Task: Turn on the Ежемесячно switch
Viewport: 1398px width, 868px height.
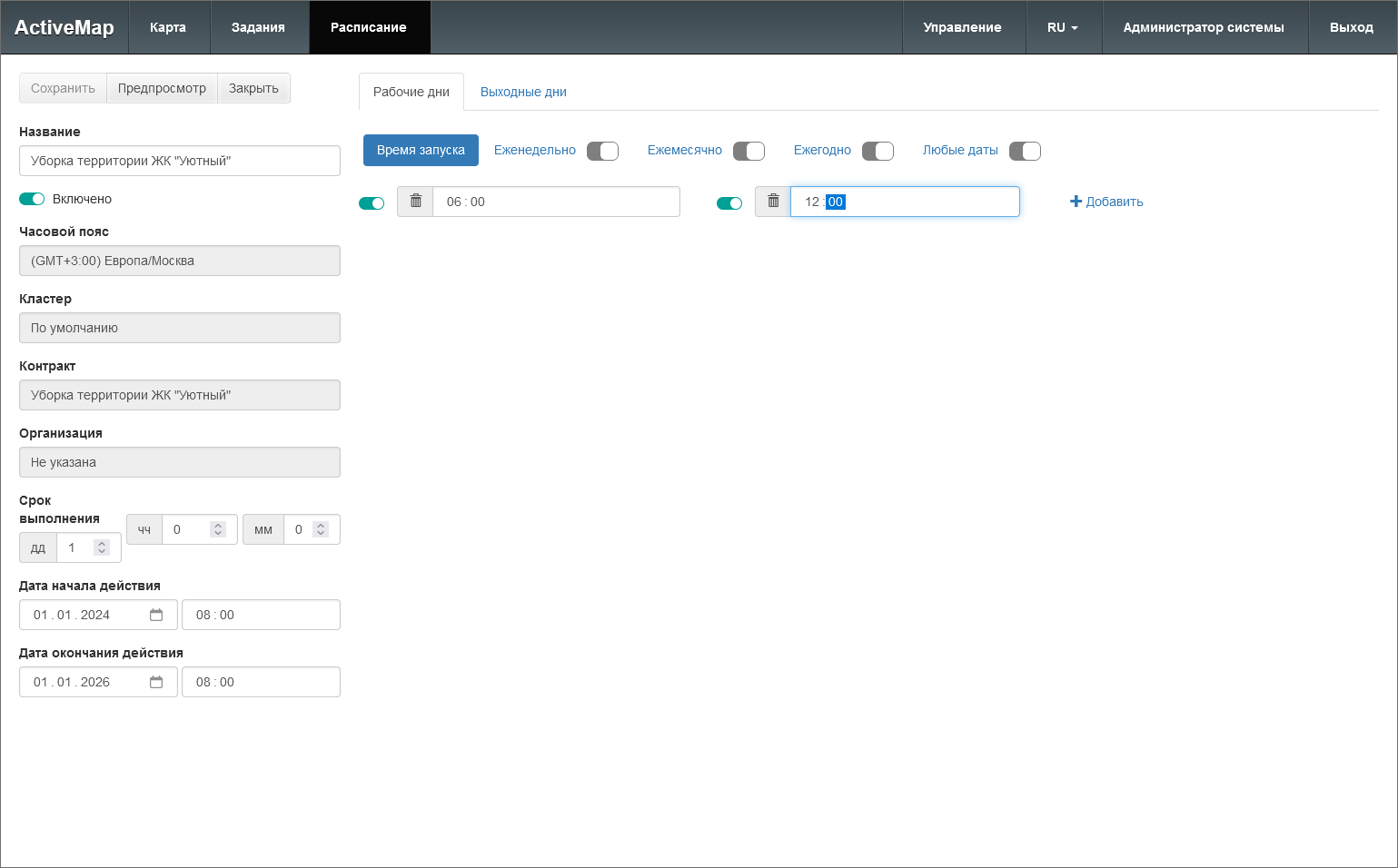Action: click(x=749, y=151)
